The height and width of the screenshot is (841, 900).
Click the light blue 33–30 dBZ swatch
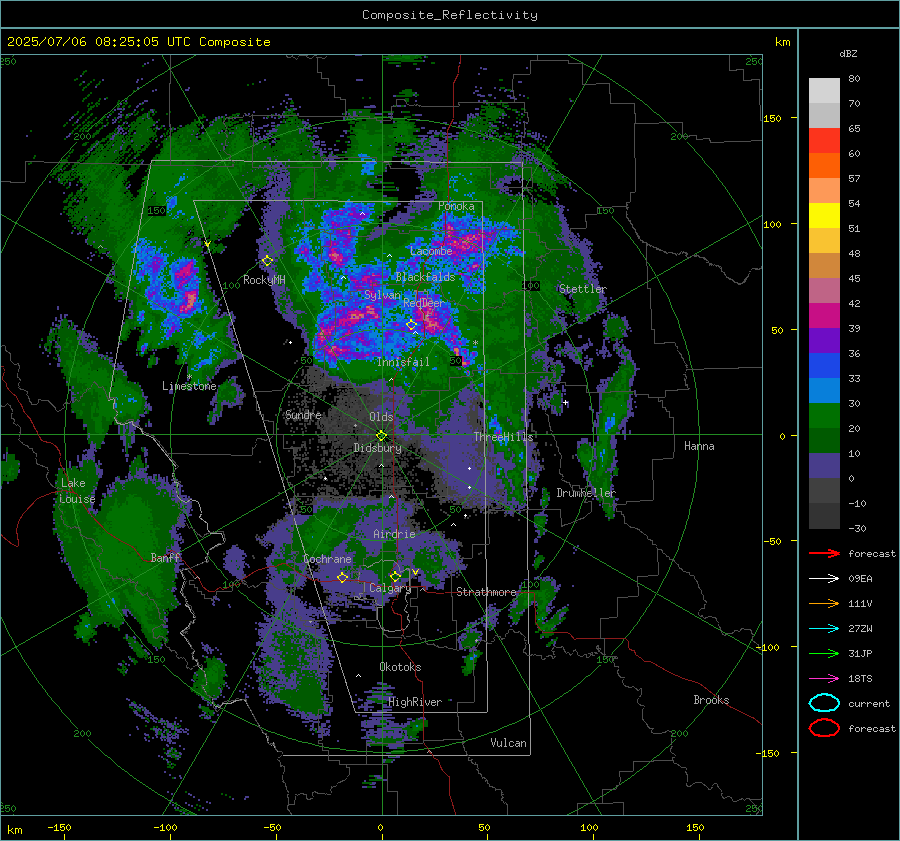pyautogui.click(x=824, y=391)
